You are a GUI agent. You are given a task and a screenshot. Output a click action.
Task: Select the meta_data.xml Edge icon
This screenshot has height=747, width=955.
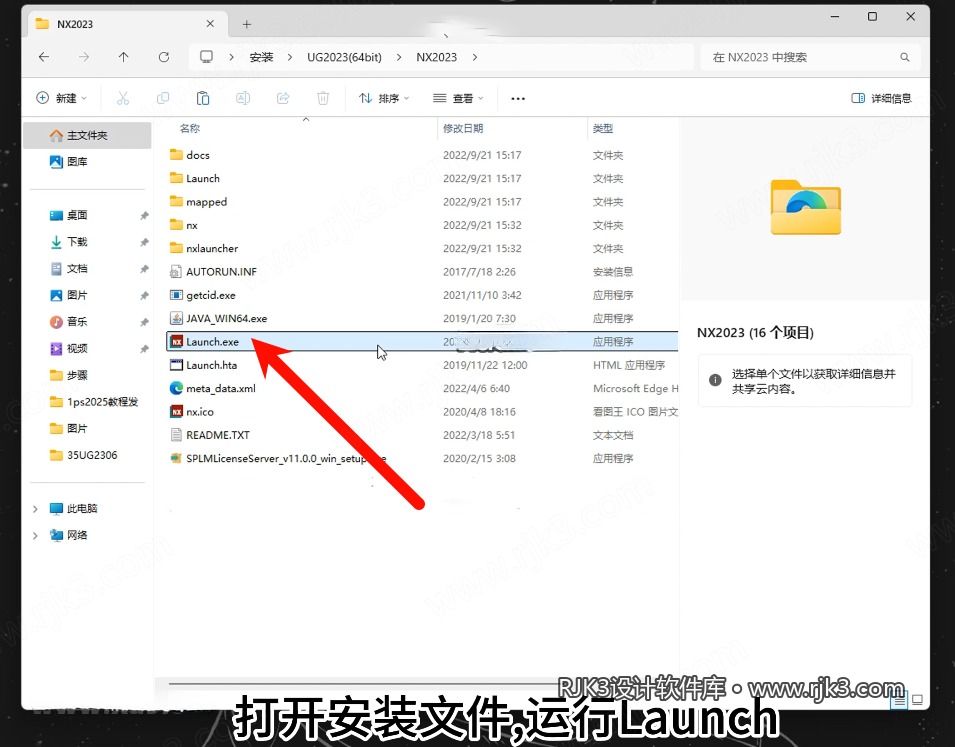pyautogui.click(x=176, y=388)
